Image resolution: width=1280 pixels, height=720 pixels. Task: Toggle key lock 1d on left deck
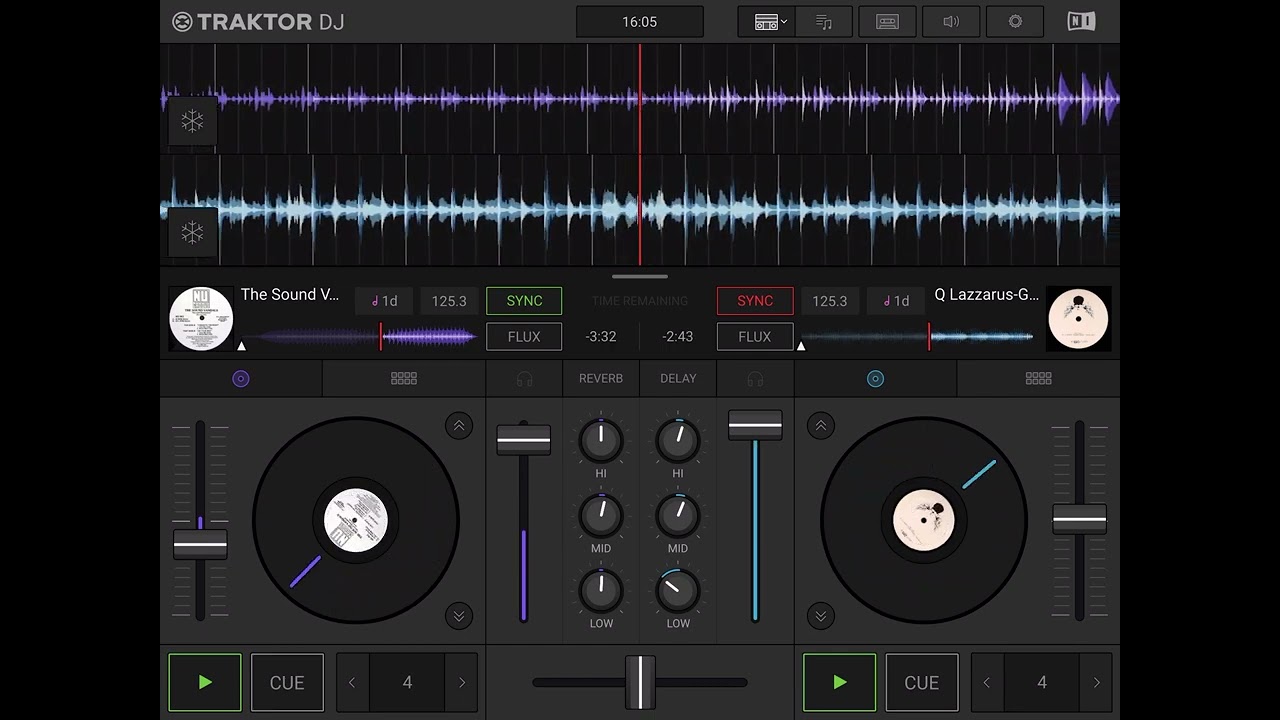pos(384,301)
